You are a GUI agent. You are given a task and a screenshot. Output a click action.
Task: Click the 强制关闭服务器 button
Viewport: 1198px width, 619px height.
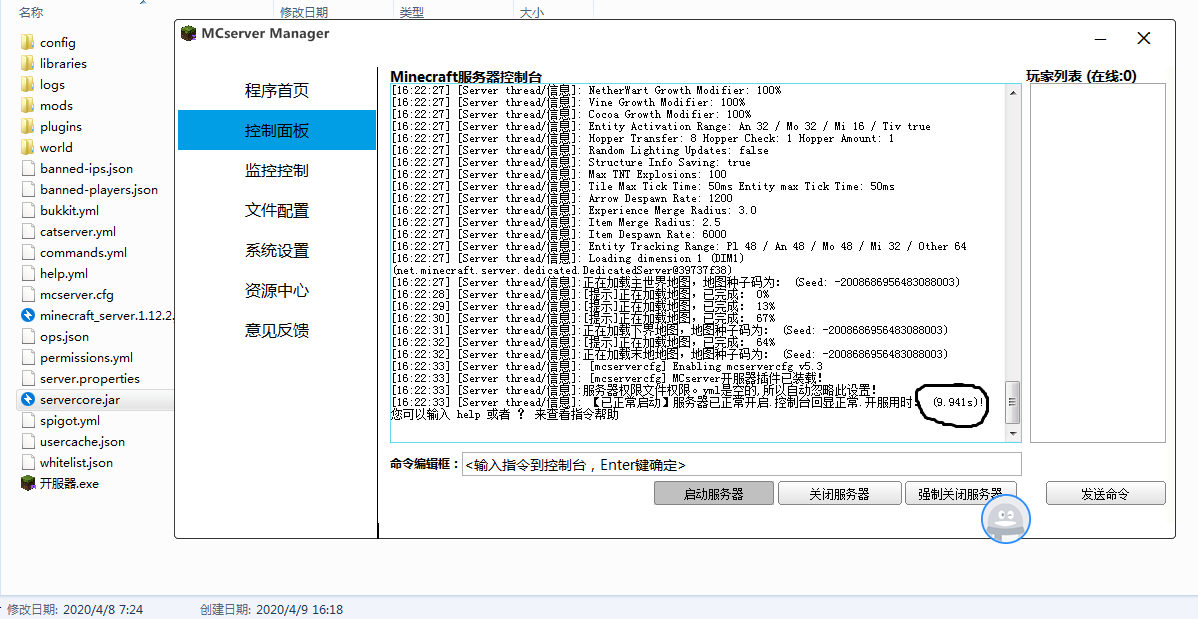pos(960,494)
